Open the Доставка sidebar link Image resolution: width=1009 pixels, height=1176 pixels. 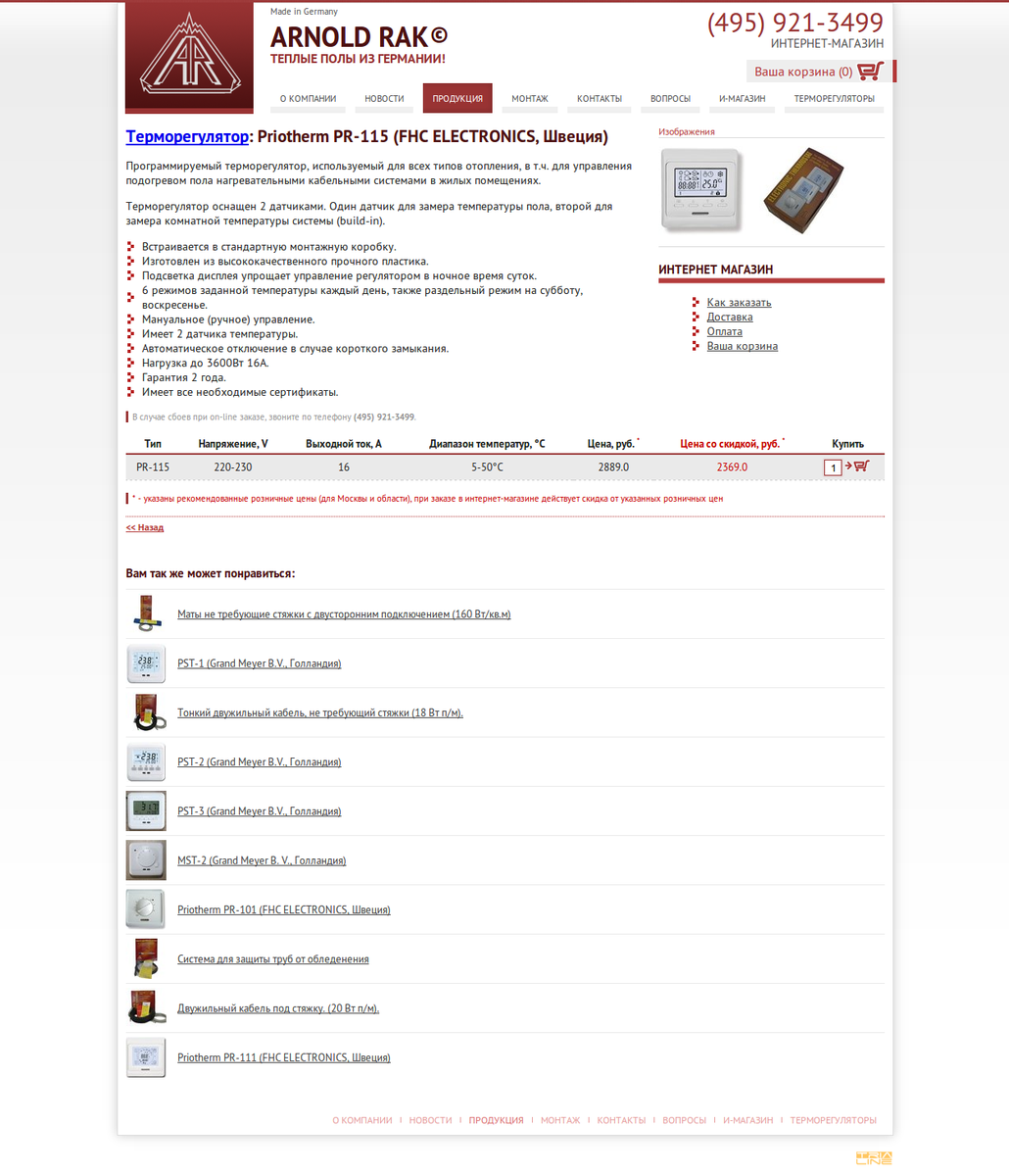(x=730, y=318)
